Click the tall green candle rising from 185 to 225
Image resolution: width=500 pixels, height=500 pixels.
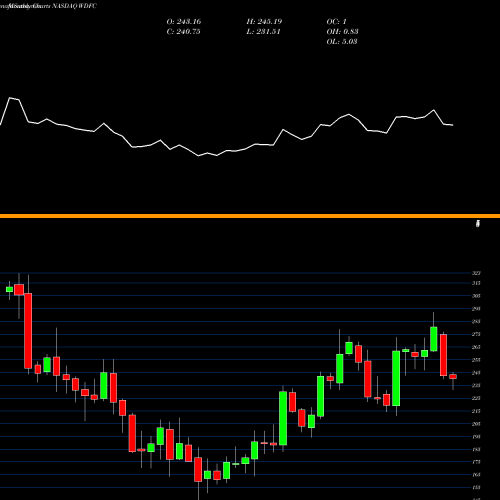tap(283, 418)
